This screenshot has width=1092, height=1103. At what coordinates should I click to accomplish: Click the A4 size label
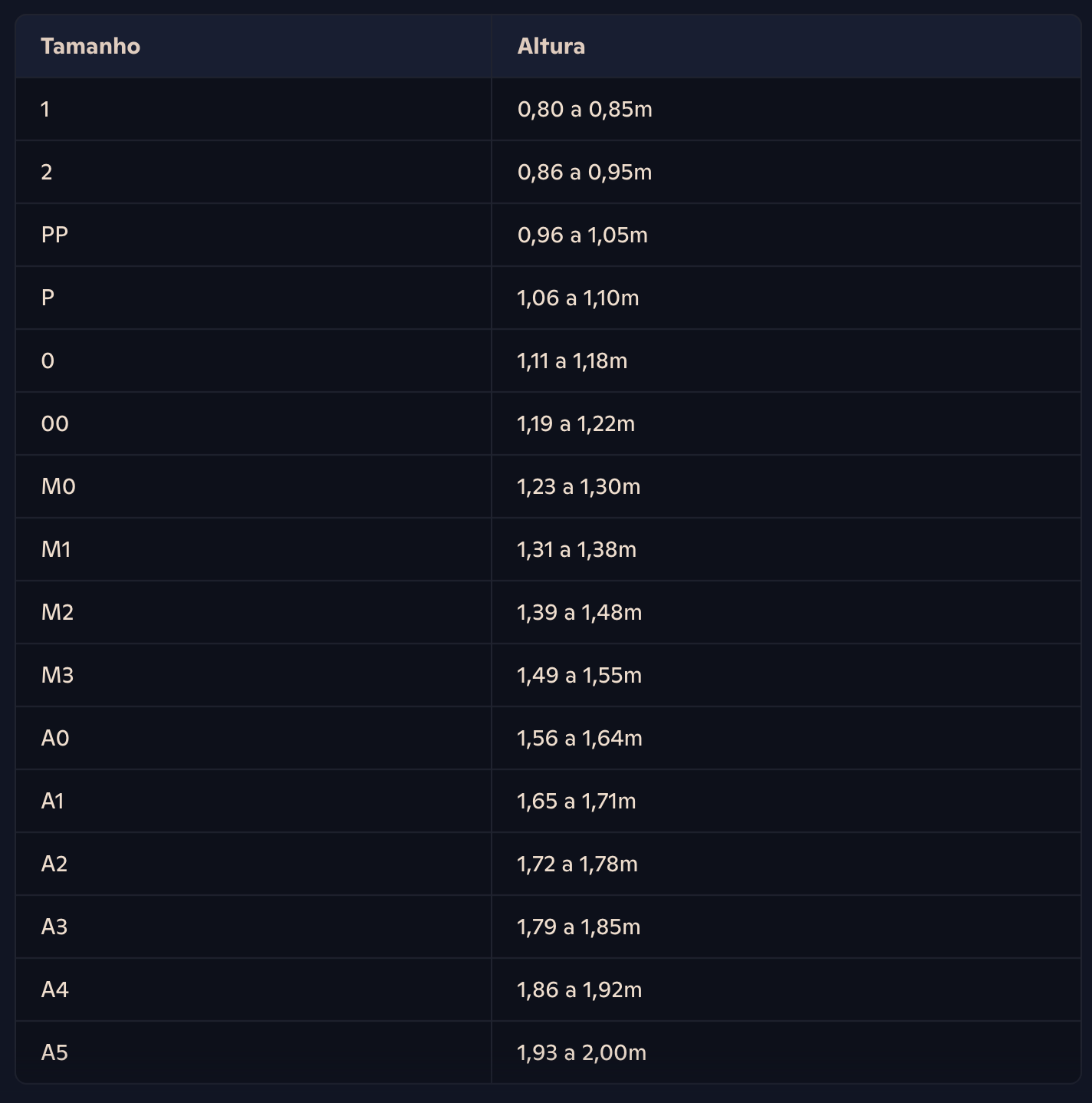(55, 989)
